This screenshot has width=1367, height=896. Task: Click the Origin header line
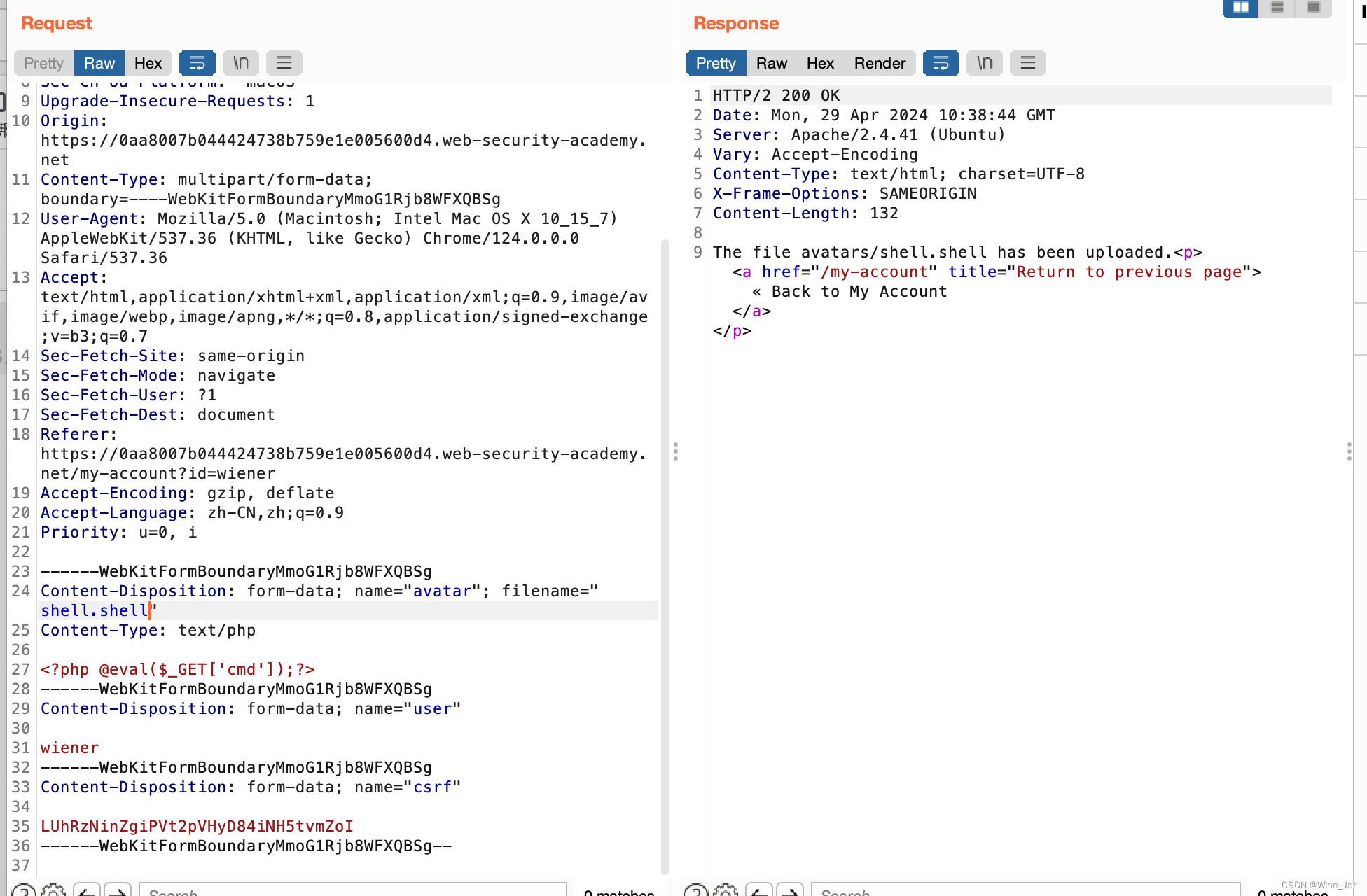[x=343, y=140]
